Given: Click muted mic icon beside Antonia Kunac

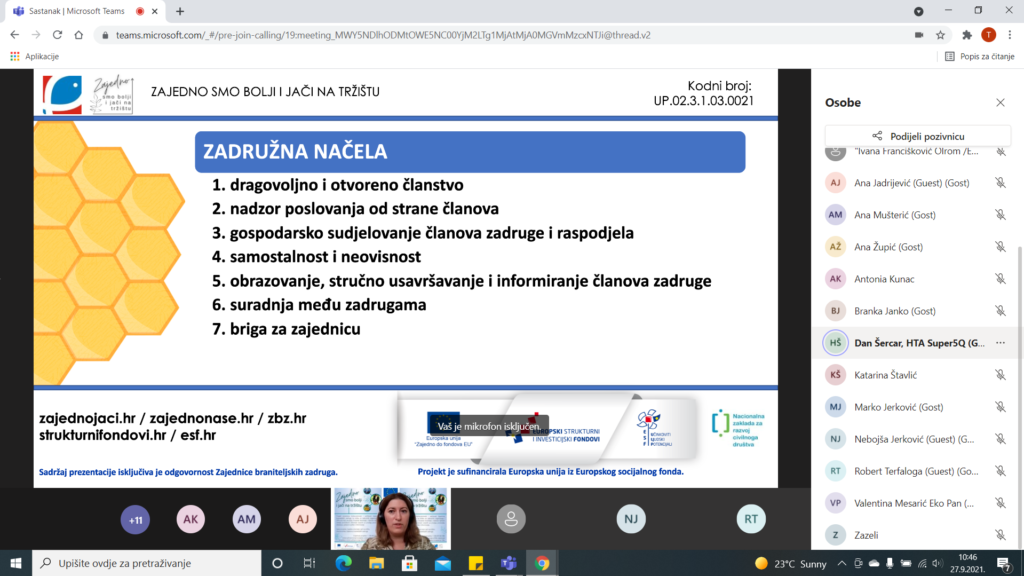Looking at the screenshot, I should (1000, 279).
